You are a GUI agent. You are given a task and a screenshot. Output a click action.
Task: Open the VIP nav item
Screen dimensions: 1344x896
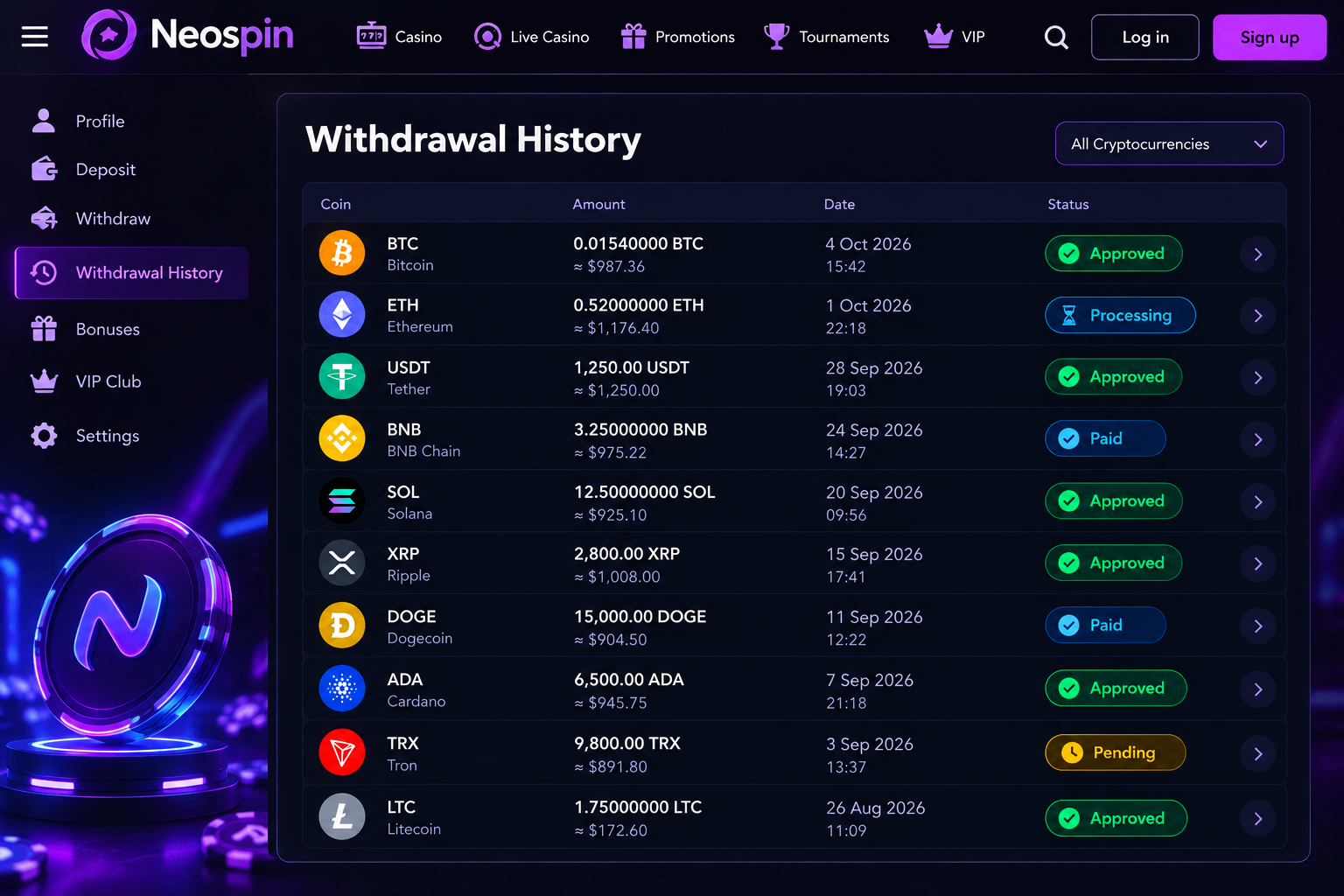(x=955, y=37)
